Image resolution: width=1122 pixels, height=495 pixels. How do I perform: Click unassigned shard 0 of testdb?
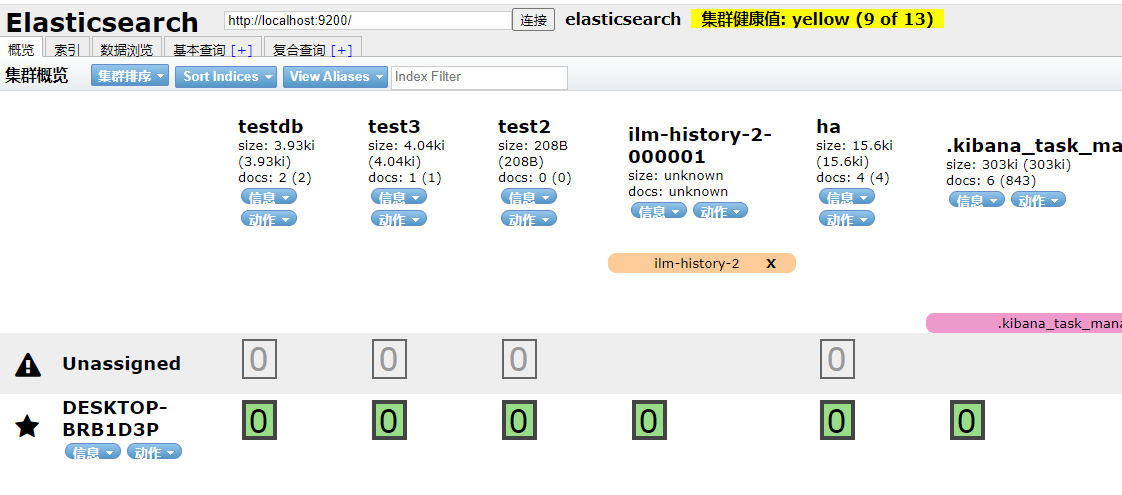pyautogui.click(x=260, y=359)
